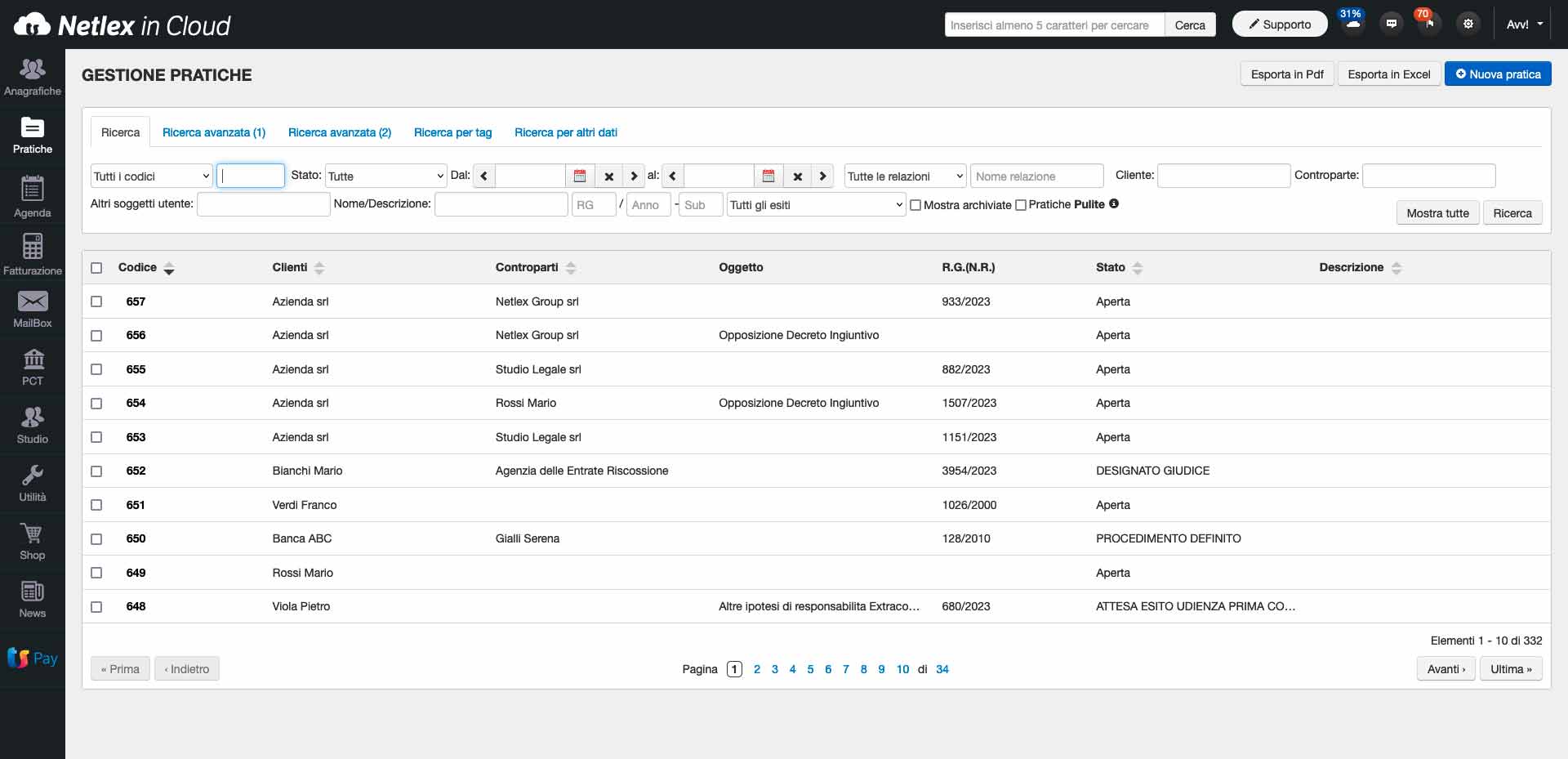The width and height of the screenshot is (1568, 759).
Task: Move the al date back one day
Action: [672, 176]
